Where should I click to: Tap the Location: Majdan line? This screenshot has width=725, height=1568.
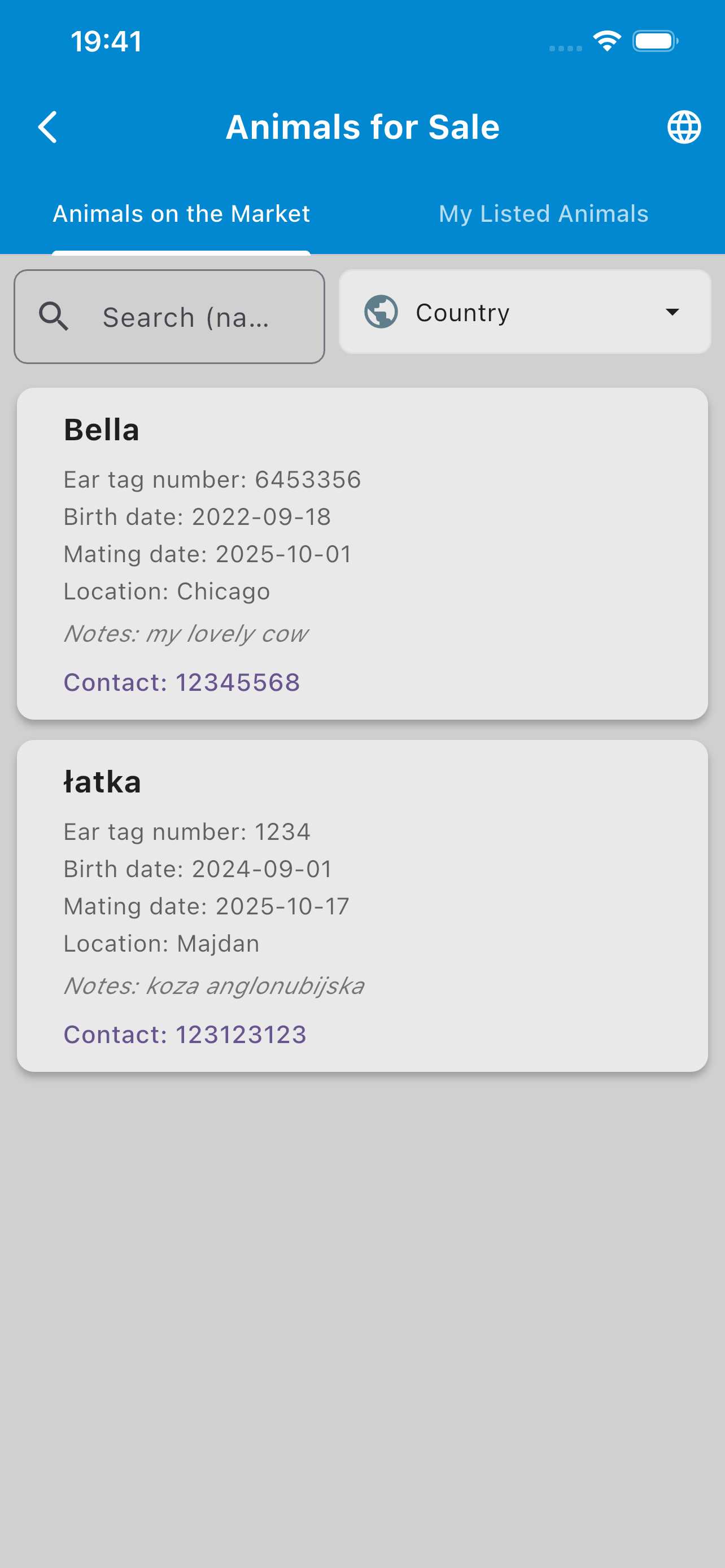(x=161, y=944)
